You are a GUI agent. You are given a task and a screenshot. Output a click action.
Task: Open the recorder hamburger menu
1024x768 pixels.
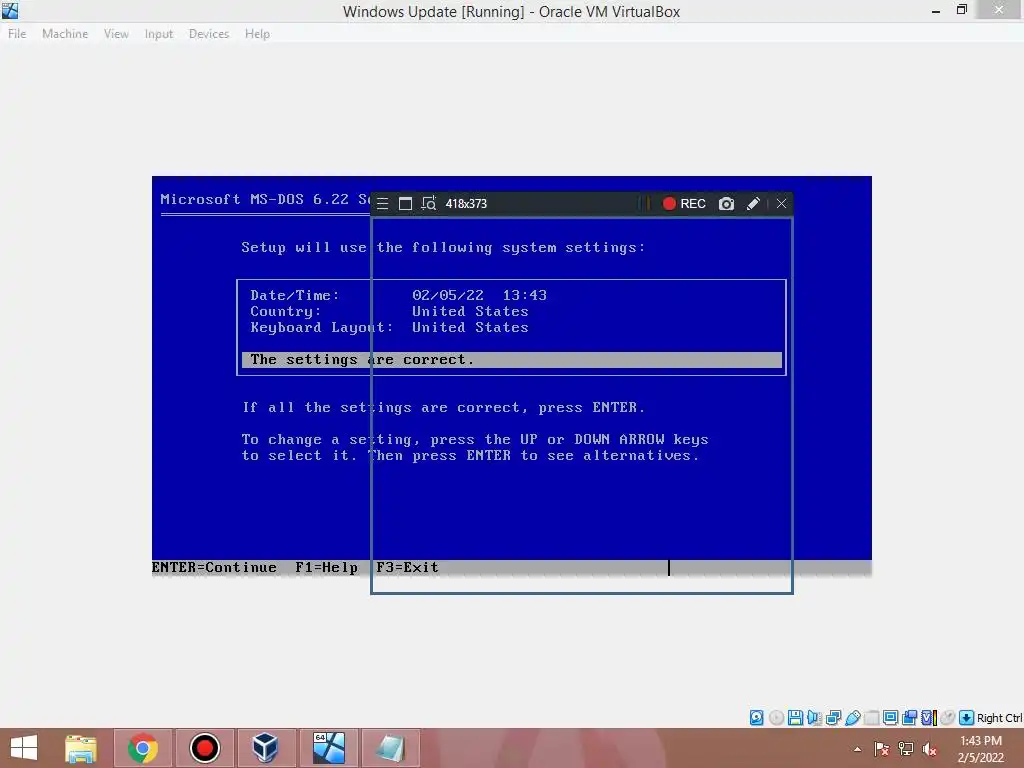(383, 204)
